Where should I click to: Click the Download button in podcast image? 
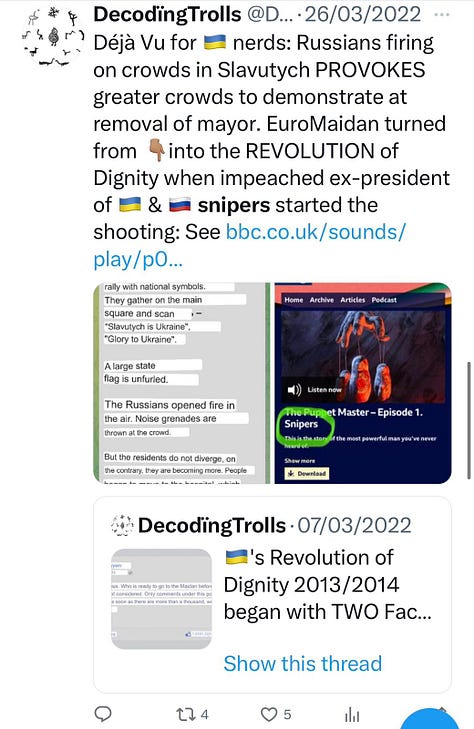[307, 473]
